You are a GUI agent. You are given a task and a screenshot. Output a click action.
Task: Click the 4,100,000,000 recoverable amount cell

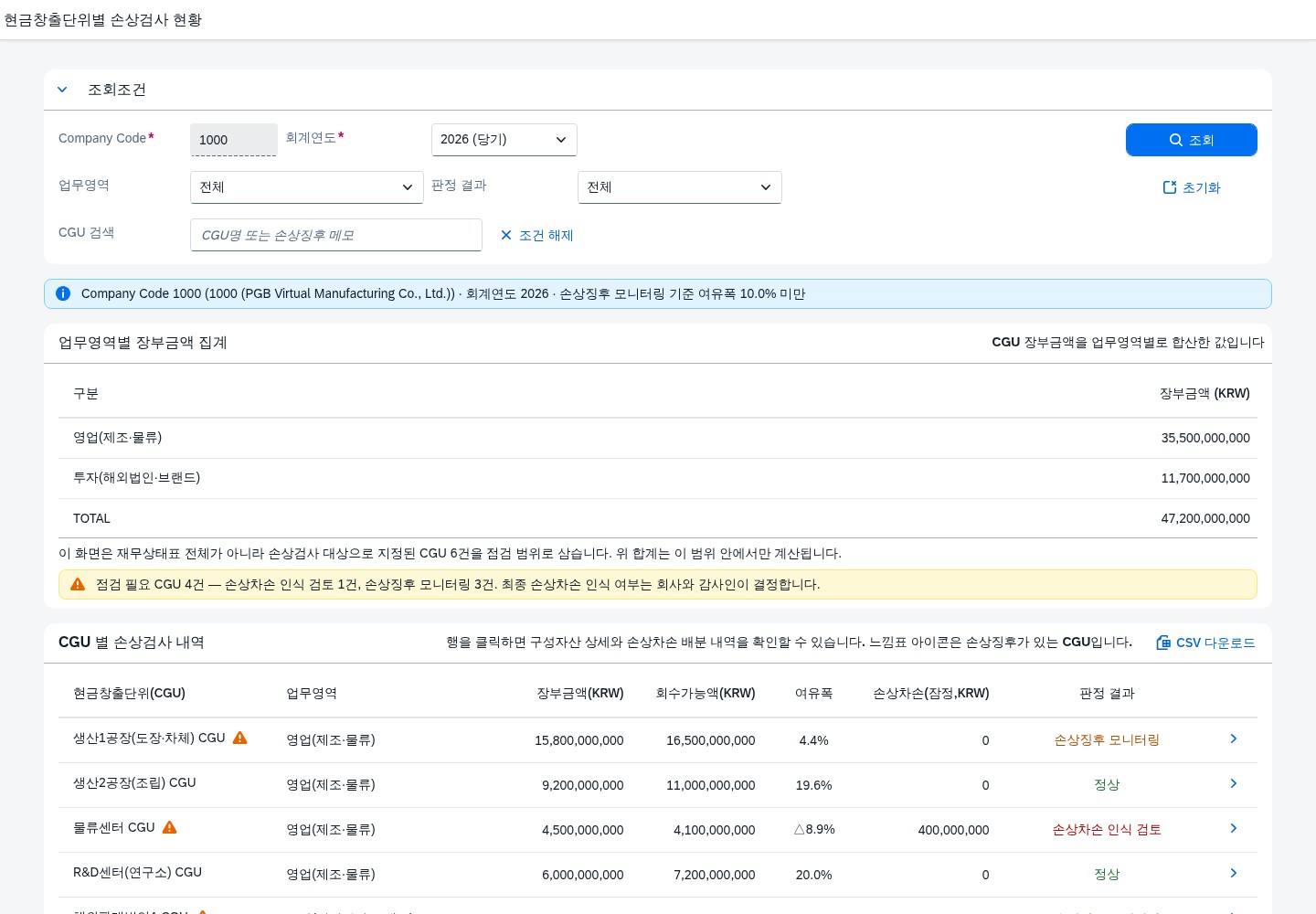(715, 830)
